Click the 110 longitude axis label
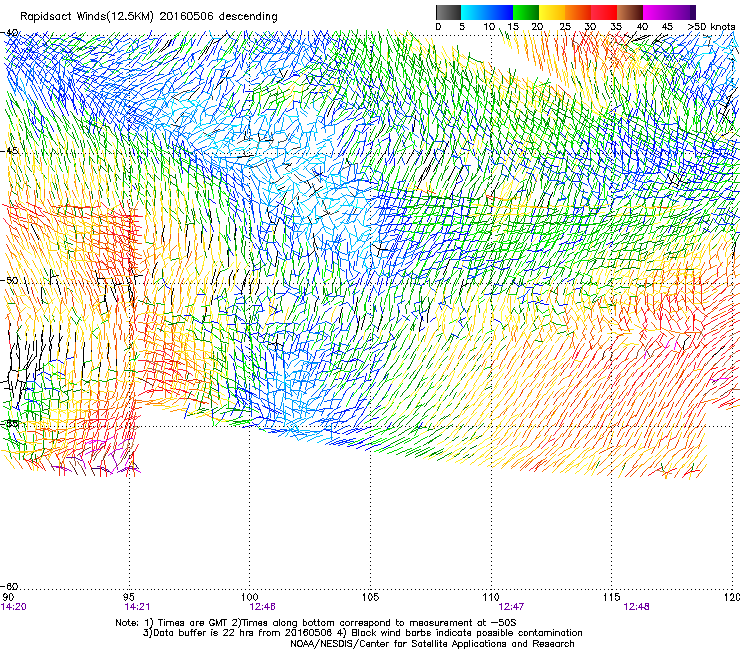The height and width of the screenshot is (650, 740). click(491, 597)
